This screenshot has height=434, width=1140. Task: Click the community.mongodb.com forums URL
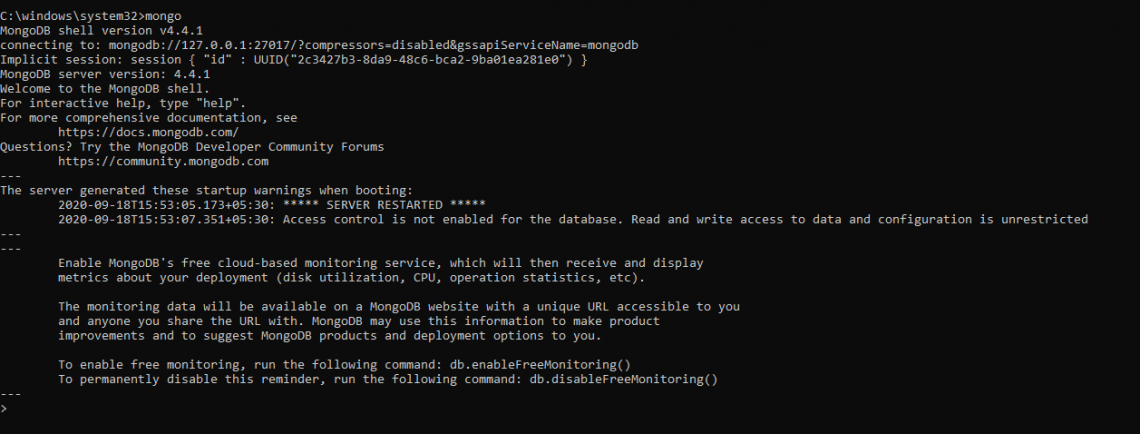click(163, 161)
